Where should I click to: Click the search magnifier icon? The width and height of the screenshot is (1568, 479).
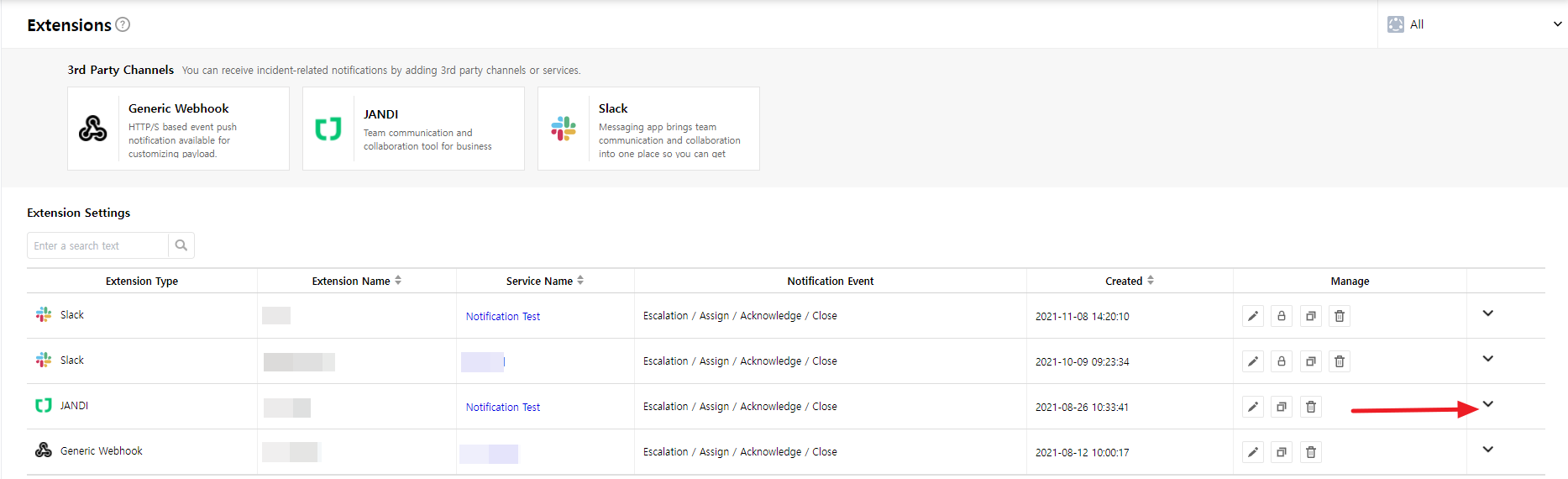[181, 245]
